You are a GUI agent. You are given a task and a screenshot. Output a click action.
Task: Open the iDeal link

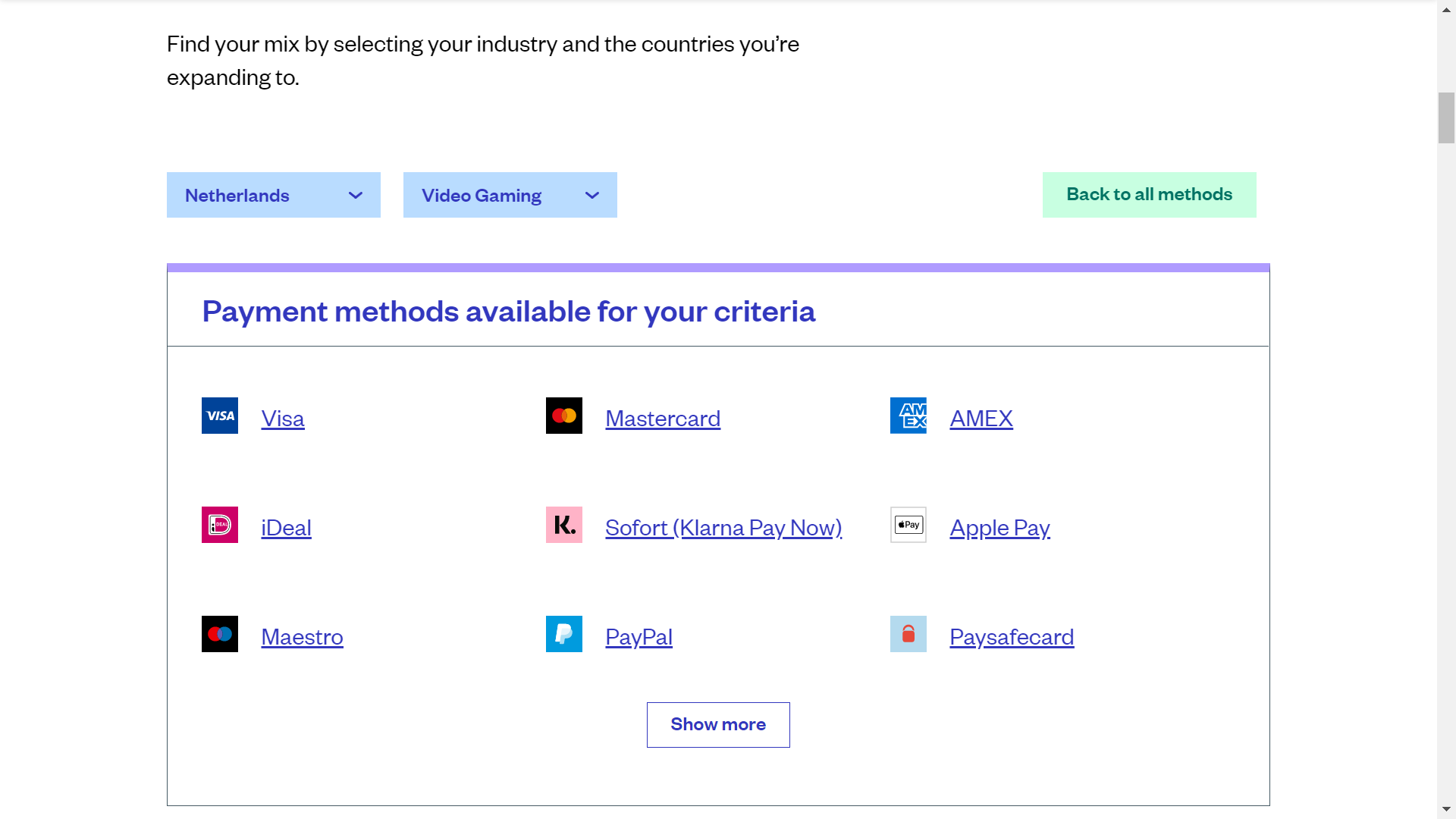click(286, 528)
